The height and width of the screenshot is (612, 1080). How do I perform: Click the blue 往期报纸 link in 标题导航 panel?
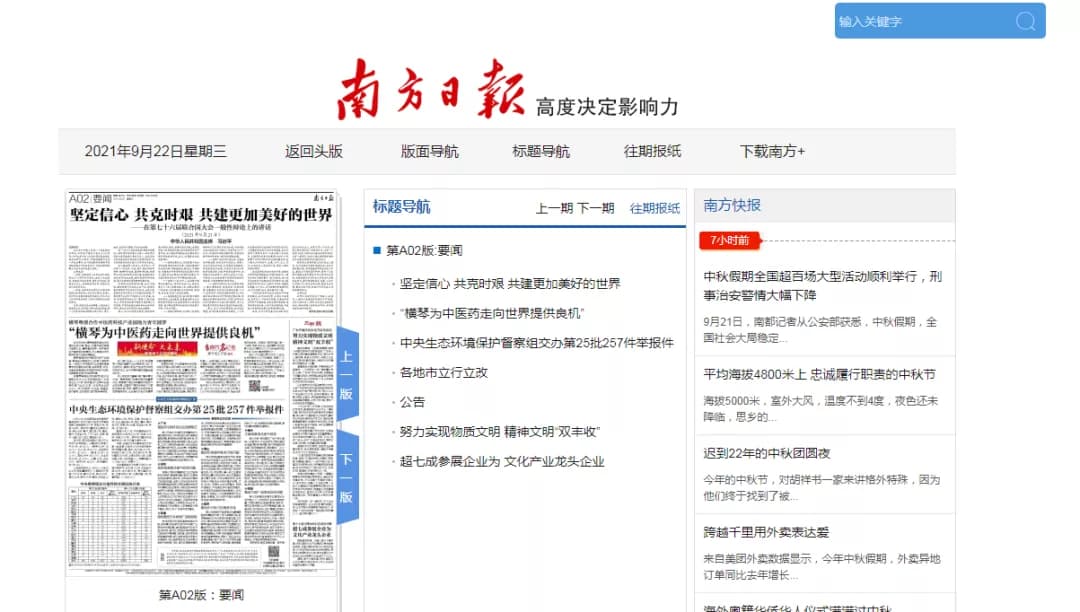(x=655, y=208)
